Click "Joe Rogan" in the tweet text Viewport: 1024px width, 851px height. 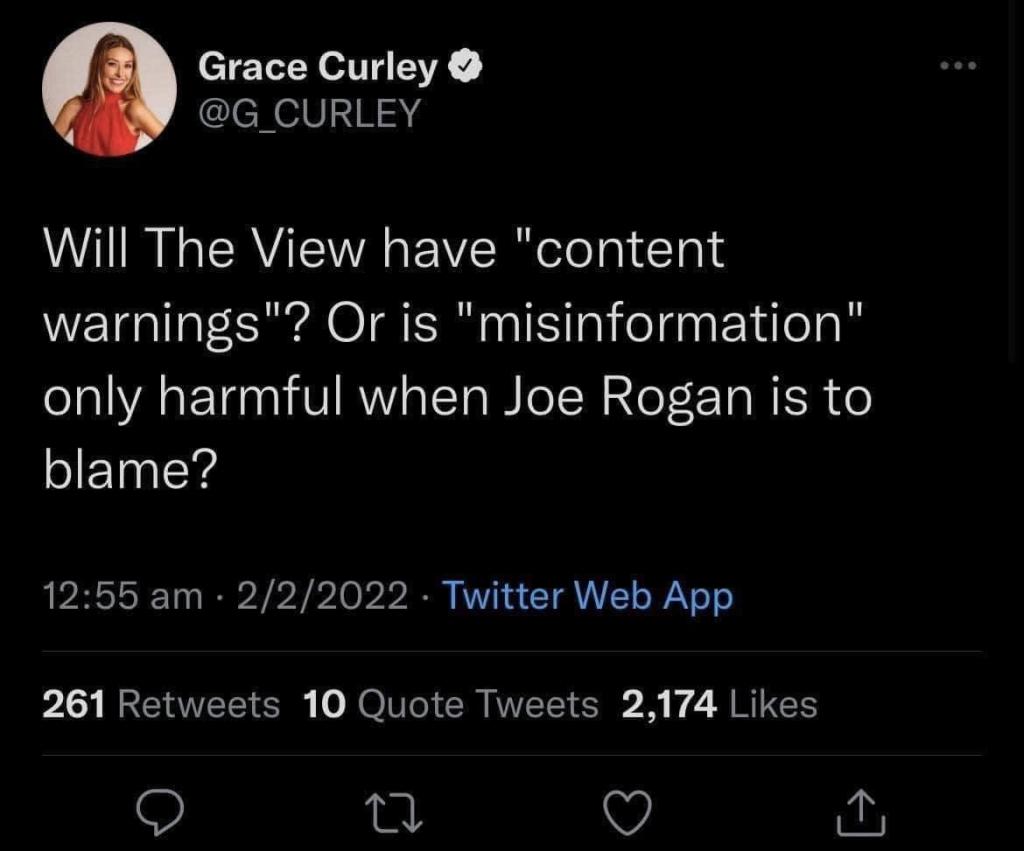coord(634,399)
